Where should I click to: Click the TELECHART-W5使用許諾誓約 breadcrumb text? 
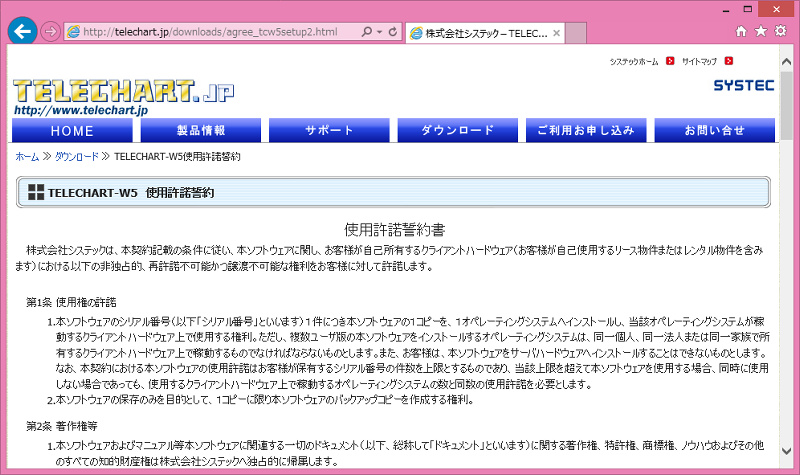point(177,157)
